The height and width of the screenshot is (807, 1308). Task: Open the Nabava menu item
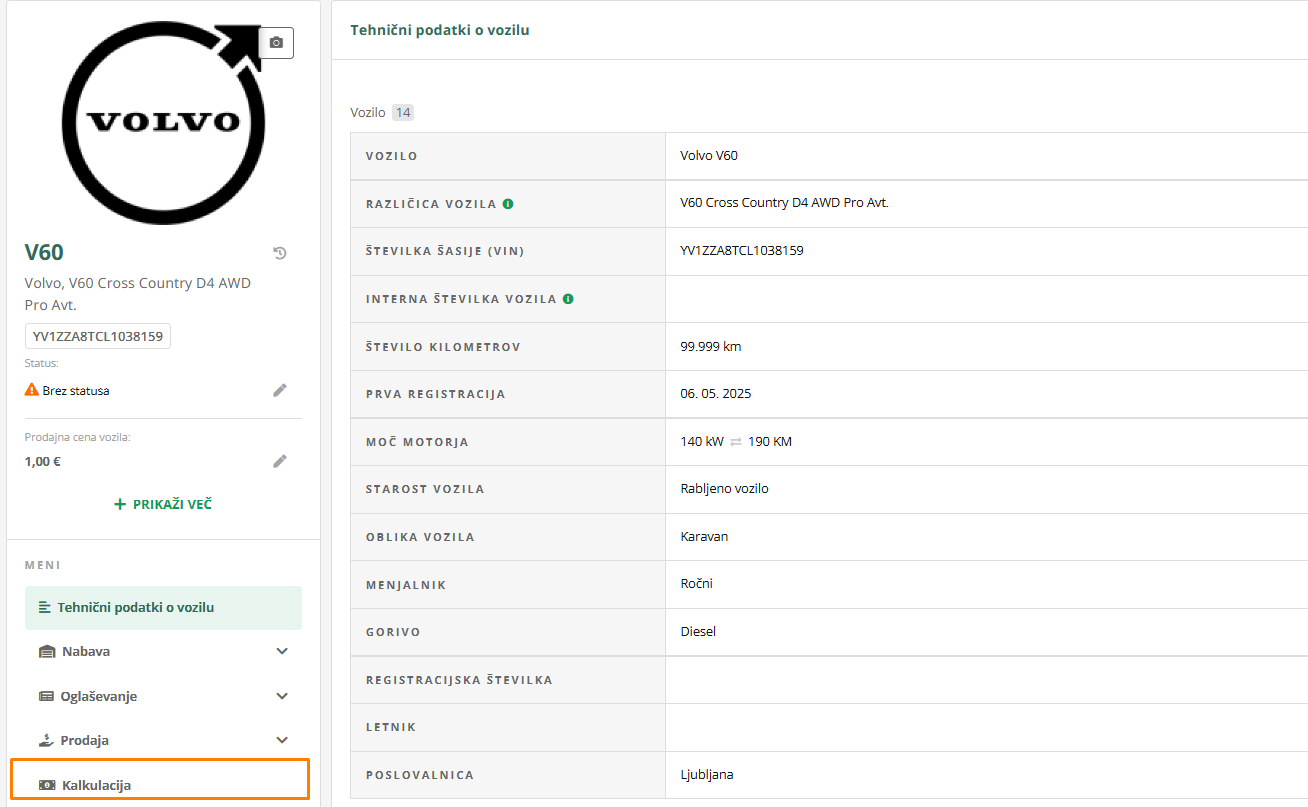tap(163, 651)
